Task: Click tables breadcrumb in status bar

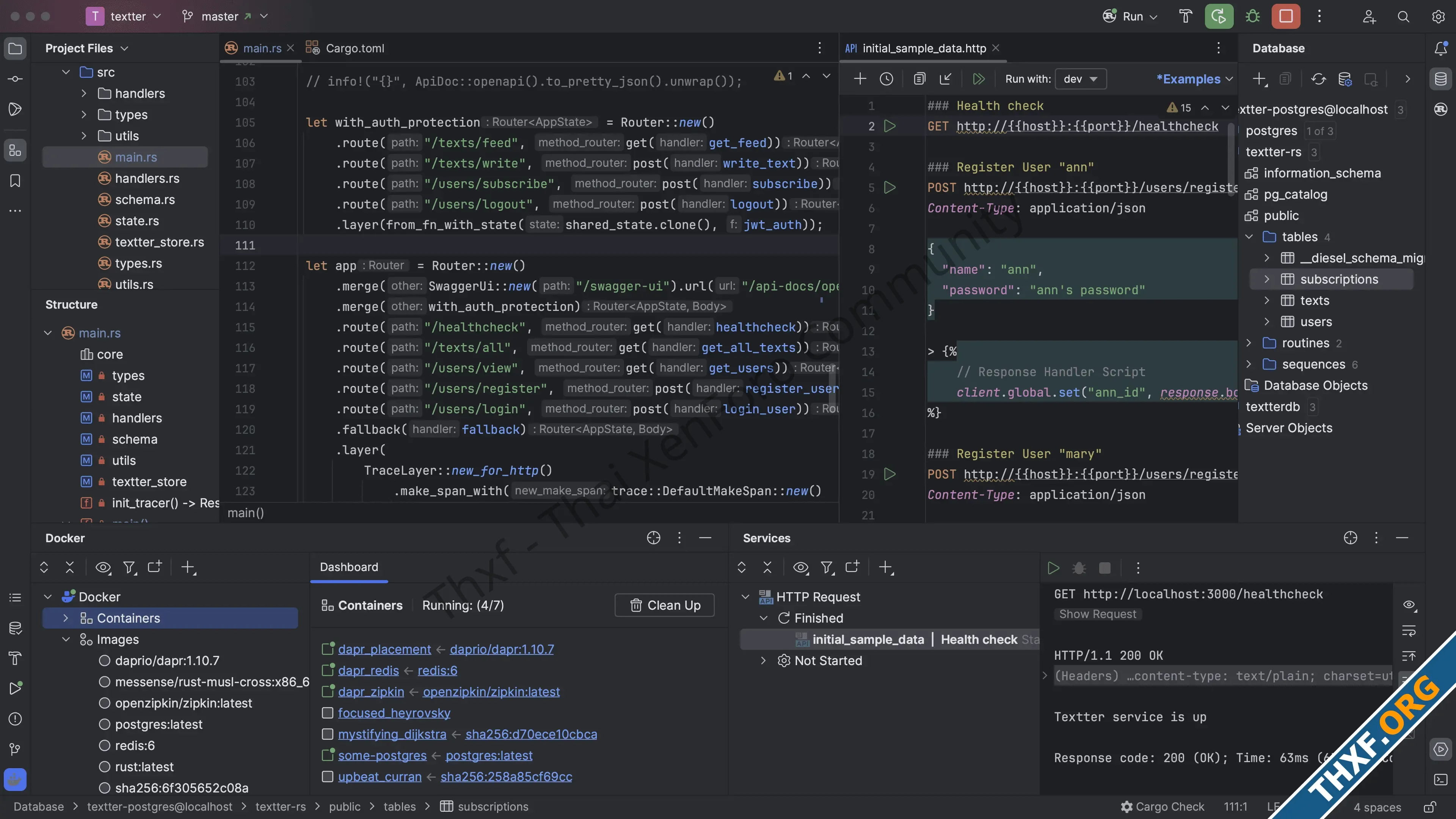Action: click(x=400, y=807)
